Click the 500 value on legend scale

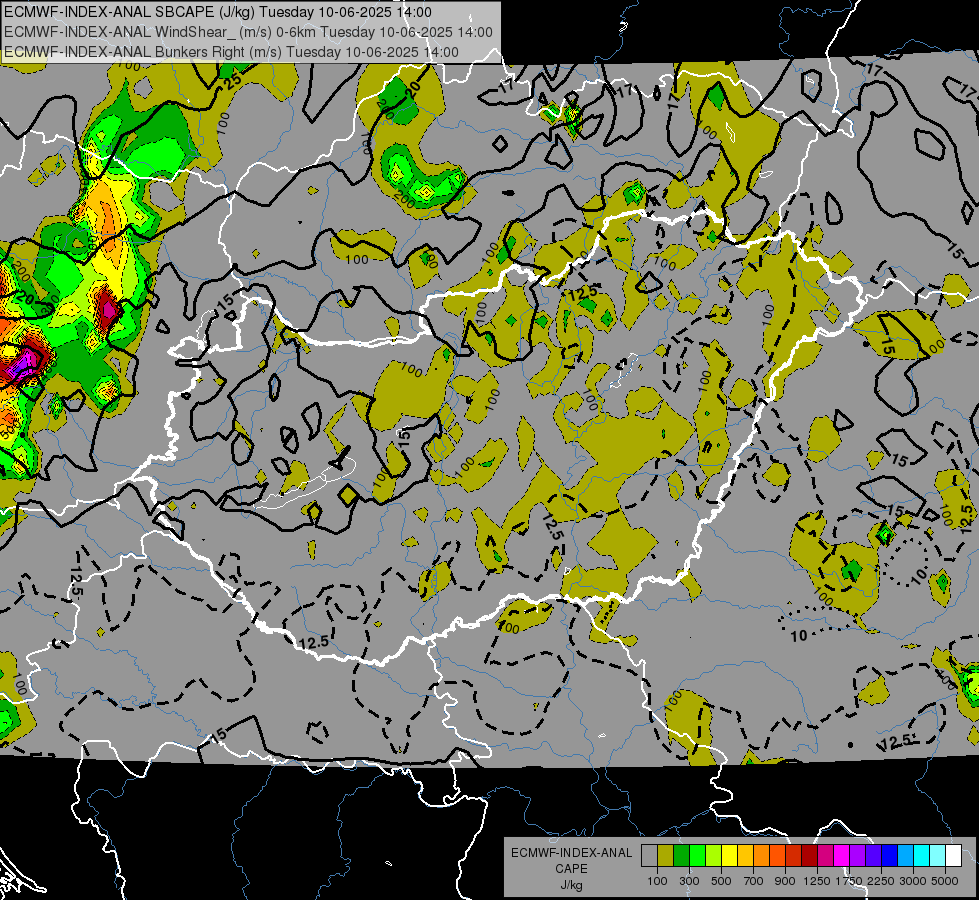[x=721, y=881]
